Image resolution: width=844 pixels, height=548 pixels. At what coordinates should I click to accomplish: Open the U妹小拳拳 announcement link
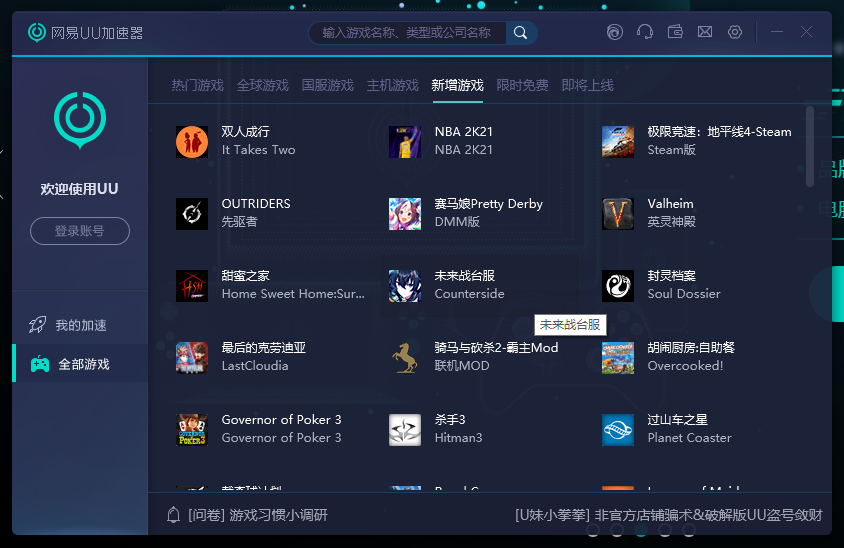pyautogui.click(x=669, y=515)
